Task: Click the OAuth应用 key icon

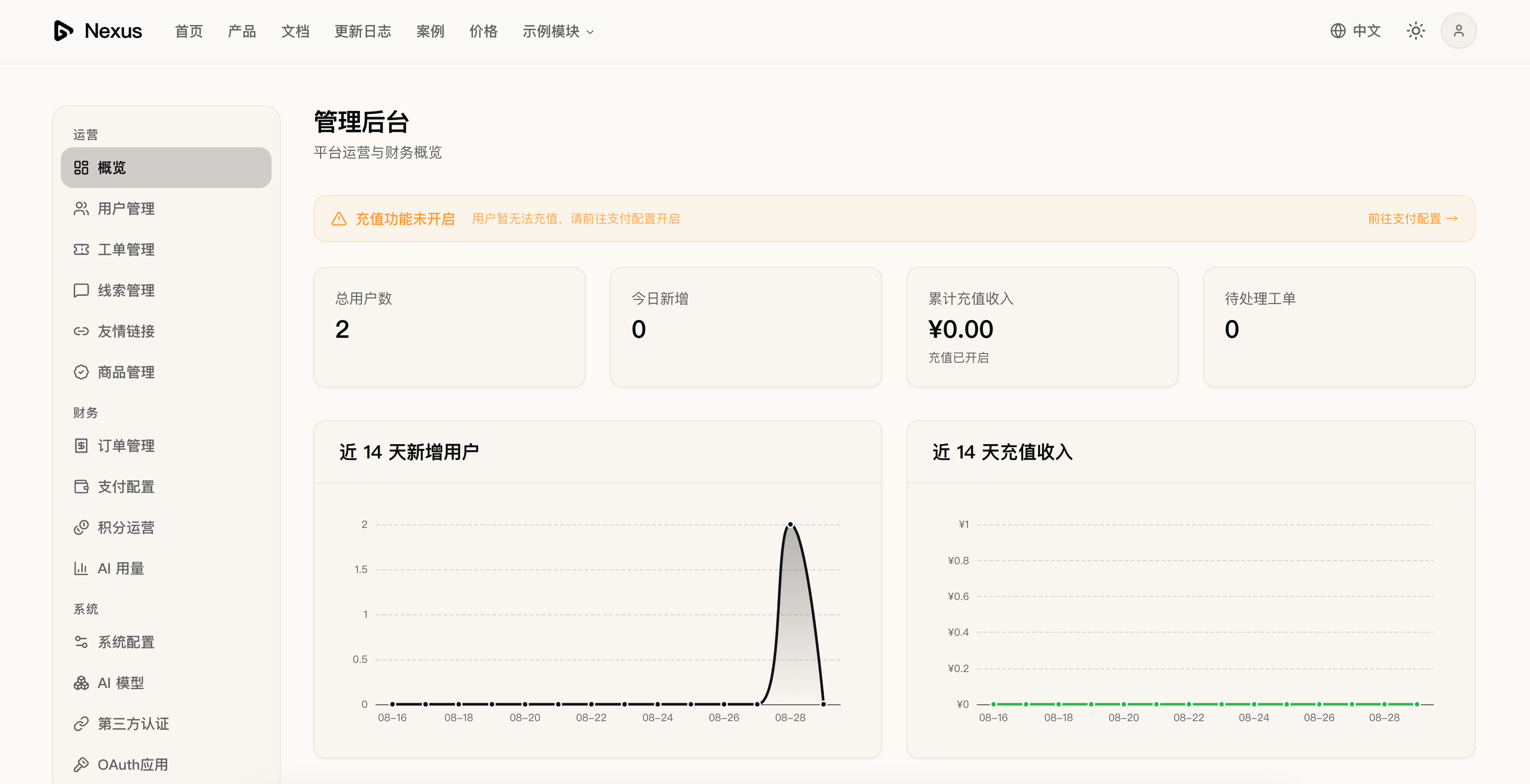Action: pos(81,765)
